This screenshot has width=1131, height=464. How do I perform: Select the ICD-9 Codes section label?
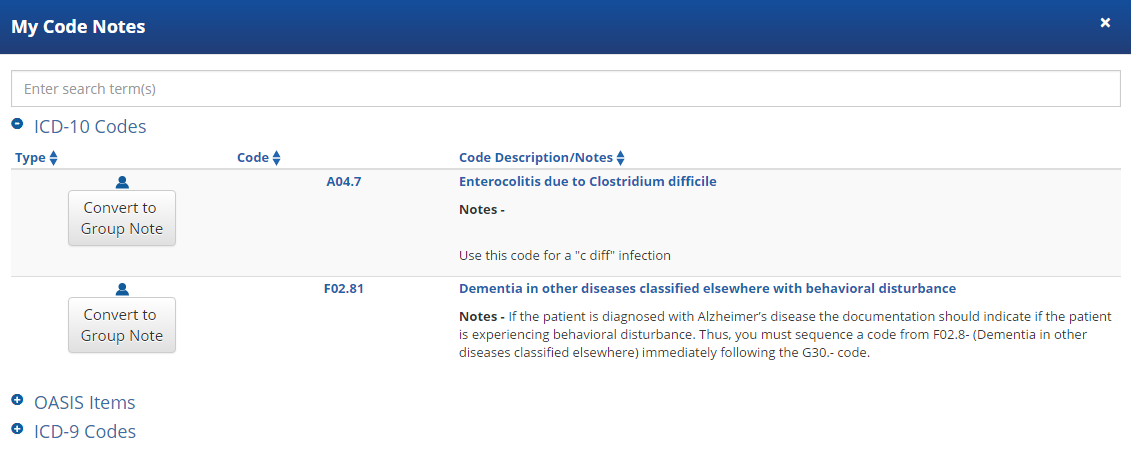pyautogui.click(x=85, y=432)
